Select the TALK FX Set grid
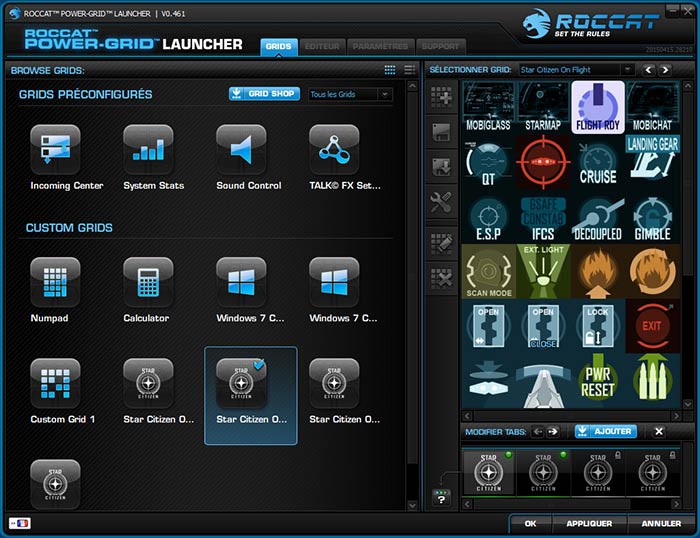 (334, 150)
